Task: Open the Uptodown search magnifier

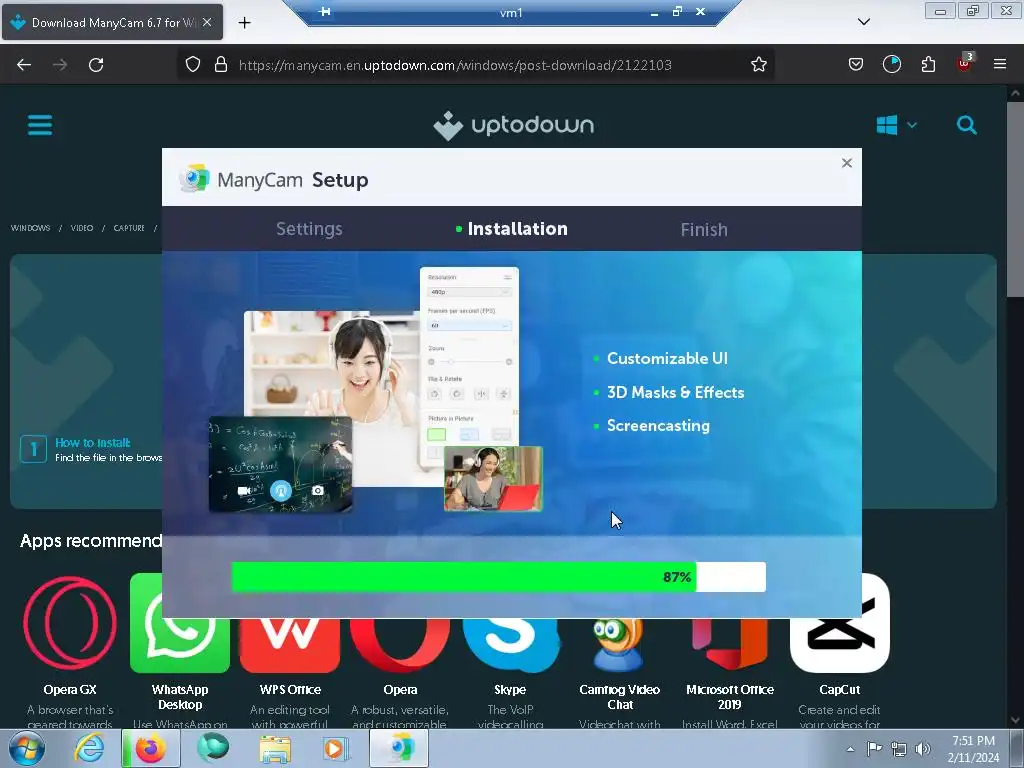Action: [x=967, y=125]
